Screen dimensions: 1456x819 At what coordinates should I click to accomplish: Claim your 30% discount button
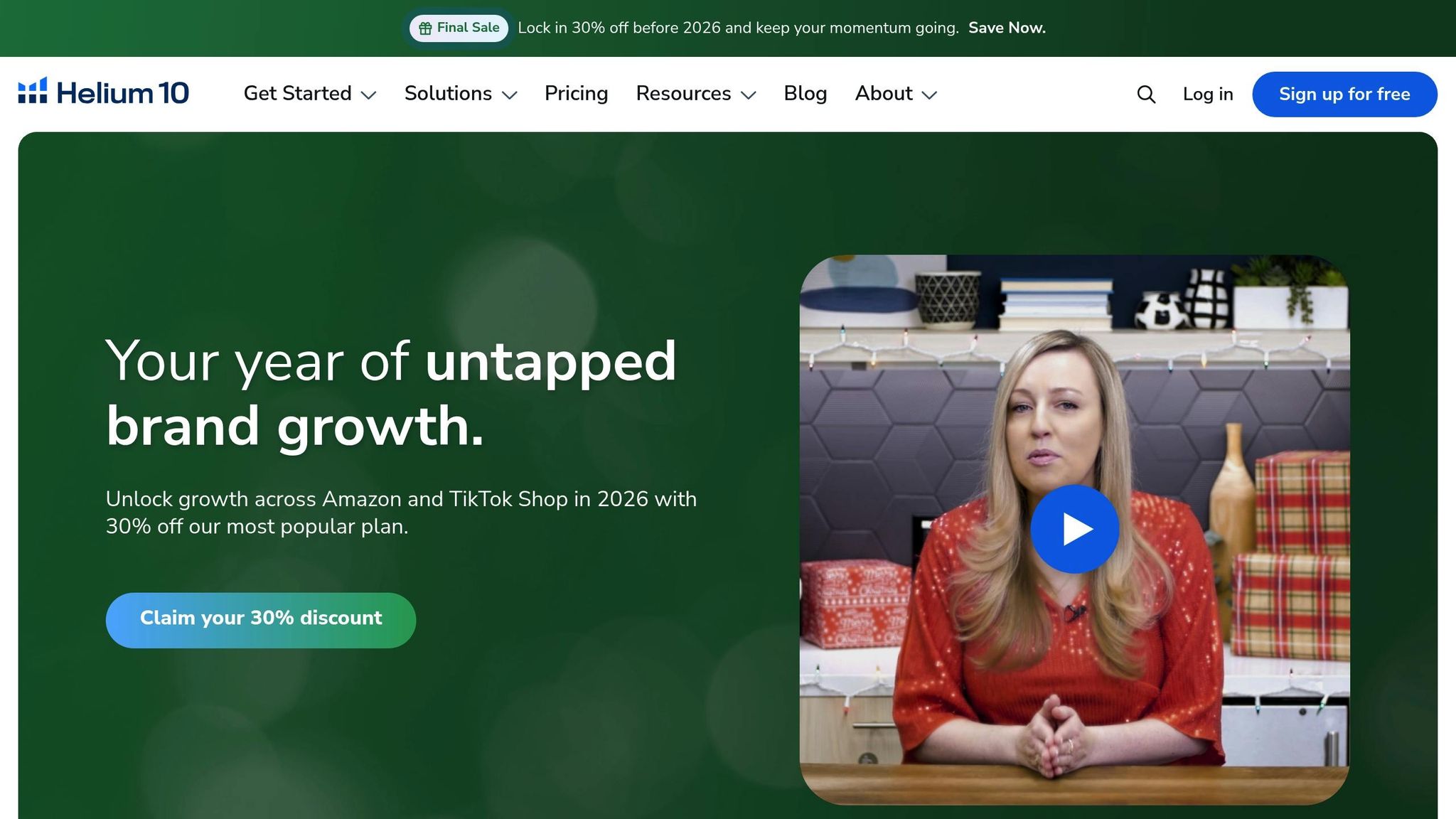[261, 620]
